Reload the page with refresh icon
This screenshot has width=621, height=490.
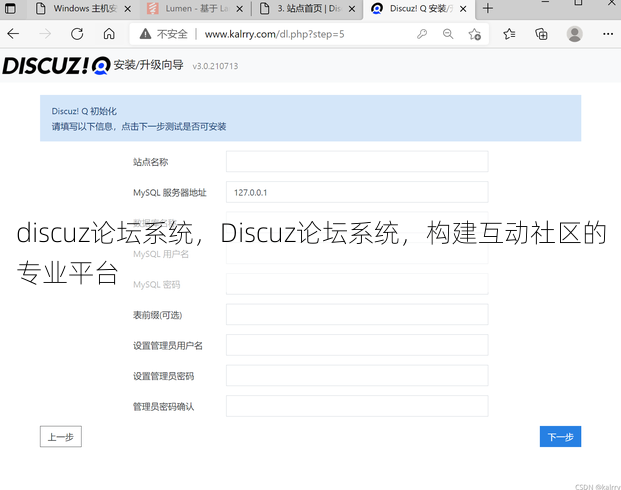[77, 34]
